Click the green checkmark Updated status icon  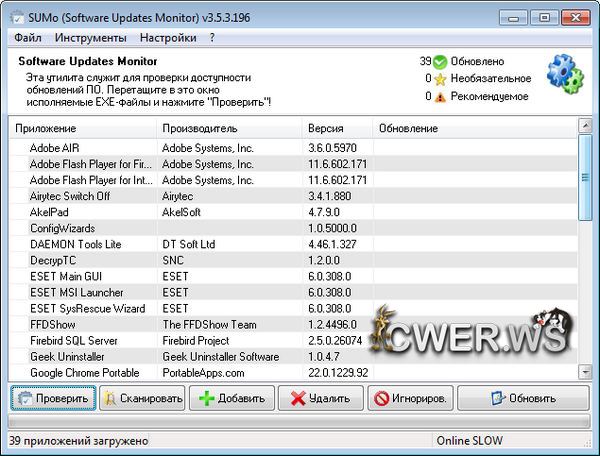pos(440,61)
